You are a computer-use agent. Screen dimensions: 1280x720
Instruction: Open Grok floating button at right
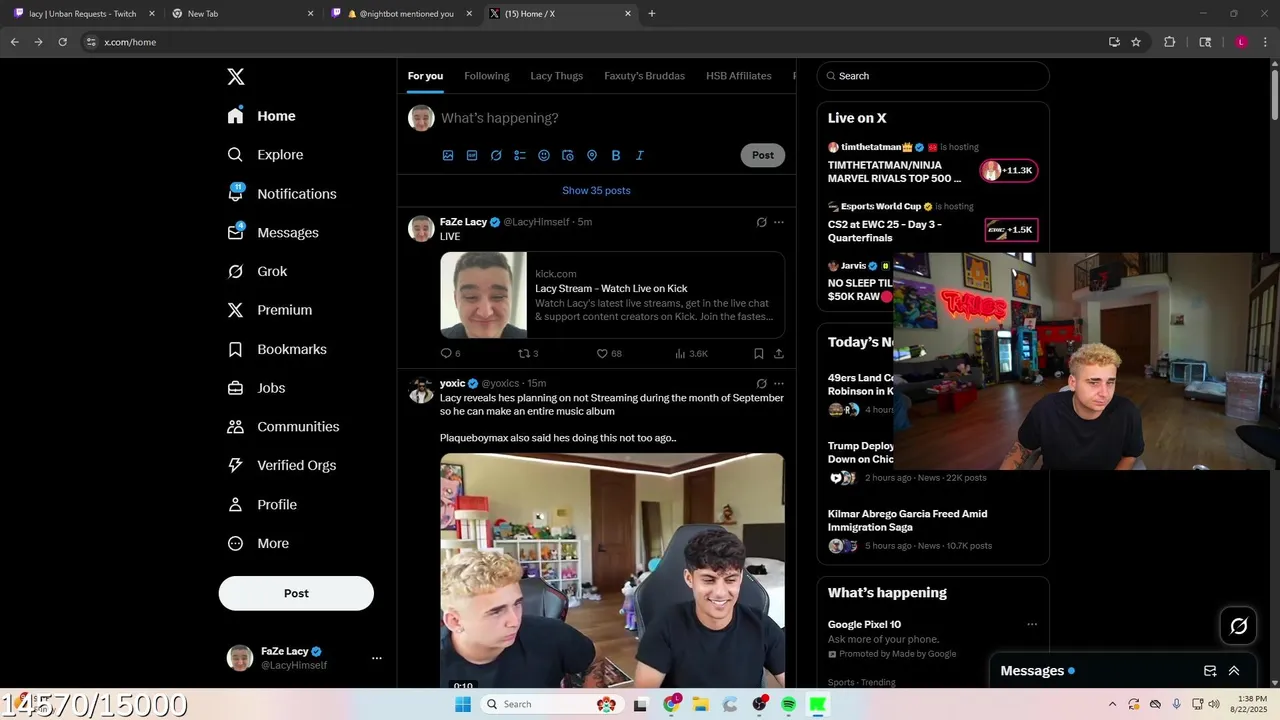1239,626
